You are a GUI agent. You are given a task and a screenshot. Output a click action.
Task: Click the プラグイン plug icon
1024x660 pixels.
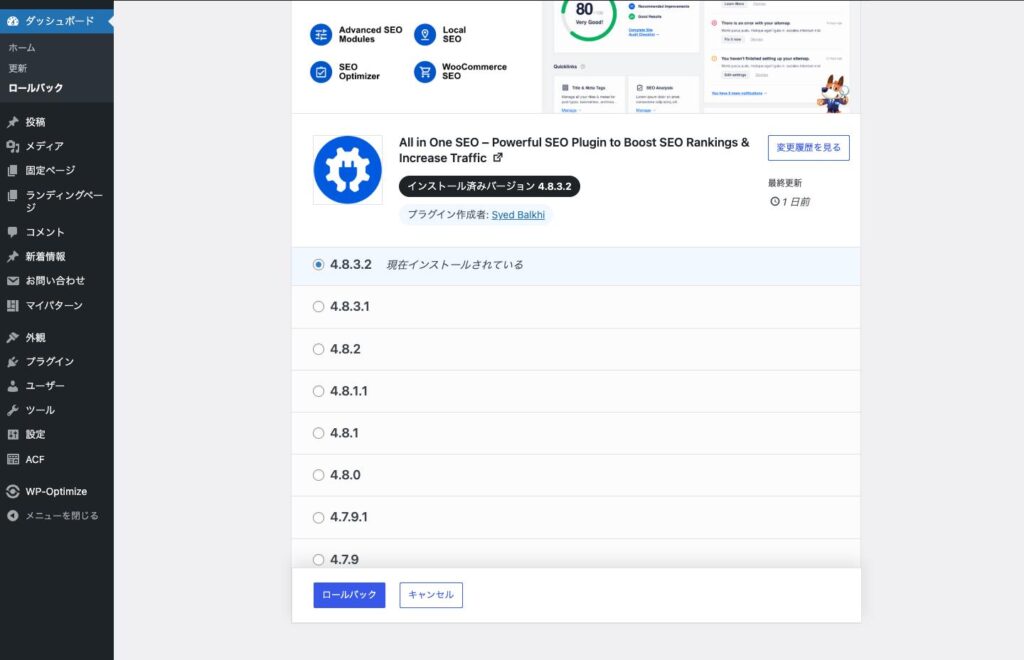click(12, 362)
